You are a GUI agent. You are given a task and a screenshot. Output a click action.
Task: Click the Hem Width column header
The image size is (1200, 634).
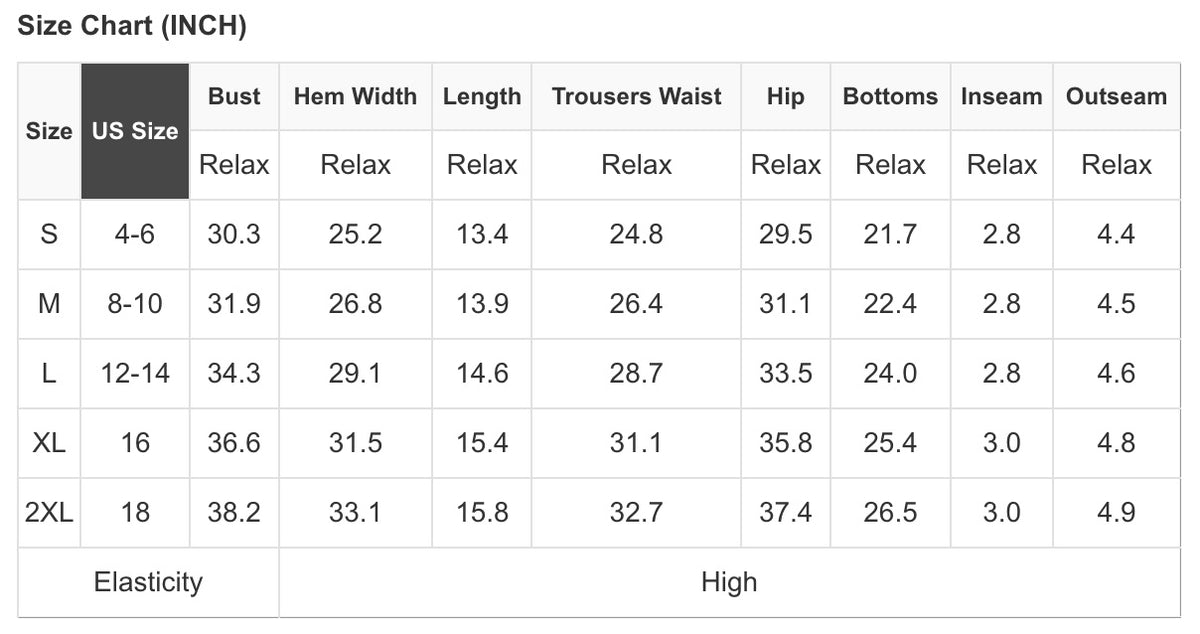(355, 97)
